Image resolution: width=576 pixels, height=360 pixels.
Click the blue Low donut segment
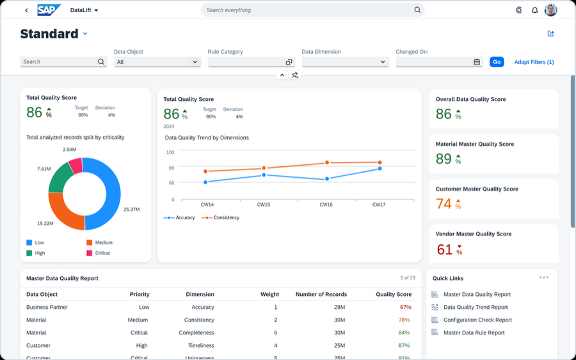112,193
